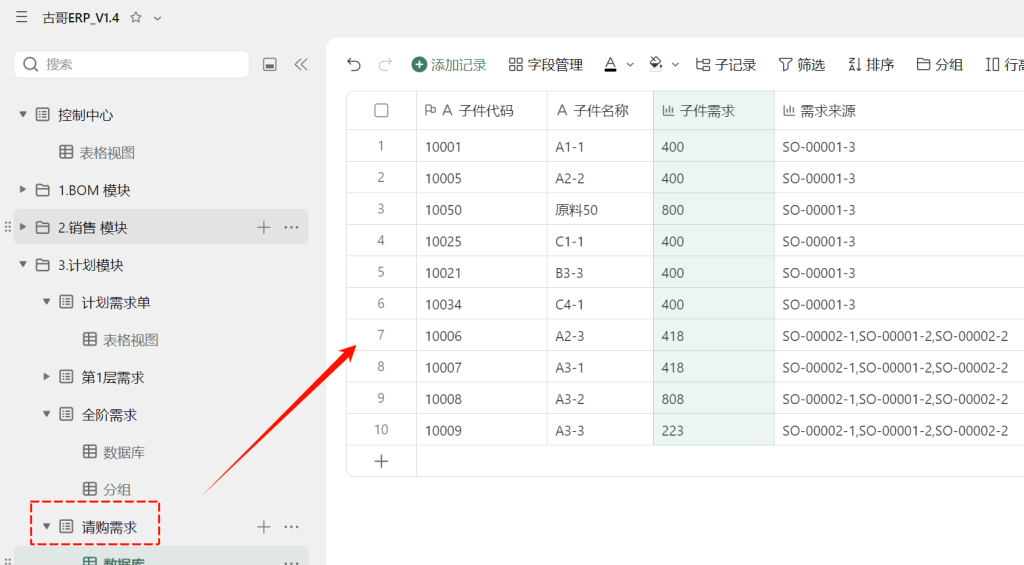Viewport: 1024px width, 565px height.
Task: Click the redo arrow
Action: click(x=385, y=64)
